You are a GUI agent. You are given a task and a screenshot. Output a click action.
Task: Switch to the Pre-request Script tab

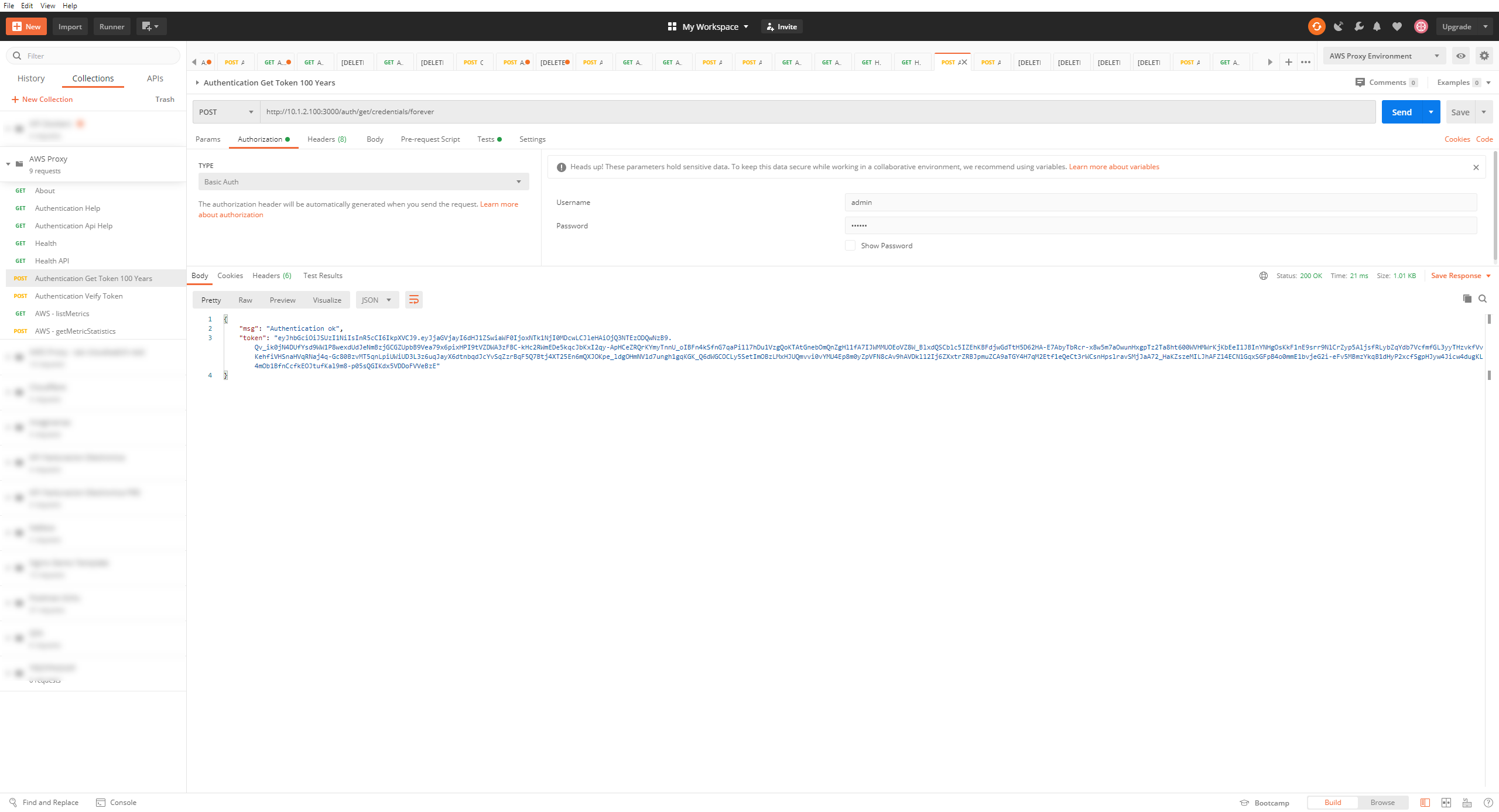click(x=430, y=139)
